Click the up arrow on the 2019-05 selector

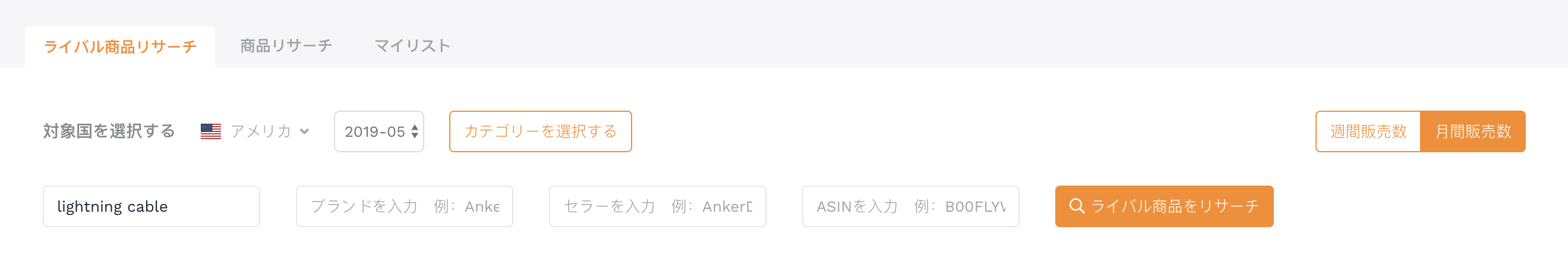[x=415, y=127]
